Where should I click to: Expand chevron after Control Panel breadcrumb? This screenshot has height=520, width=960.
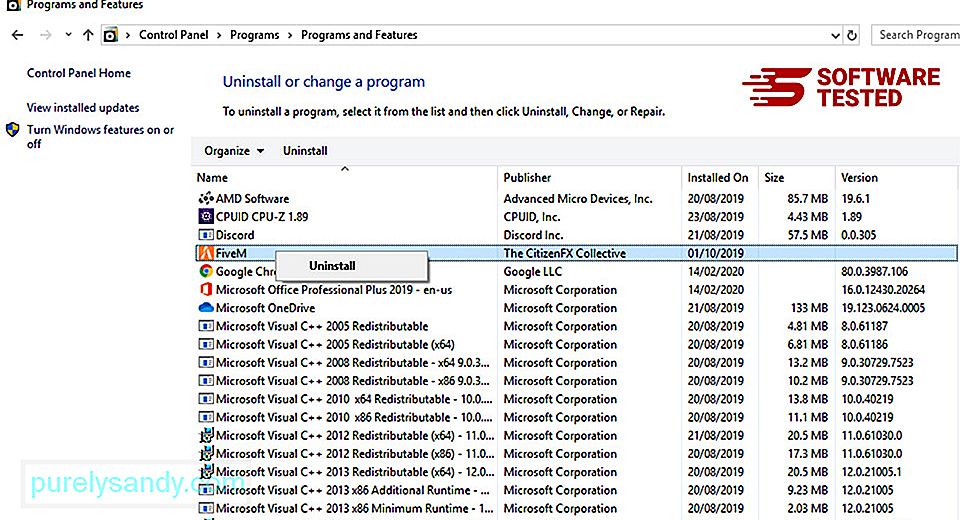(219, 36)
